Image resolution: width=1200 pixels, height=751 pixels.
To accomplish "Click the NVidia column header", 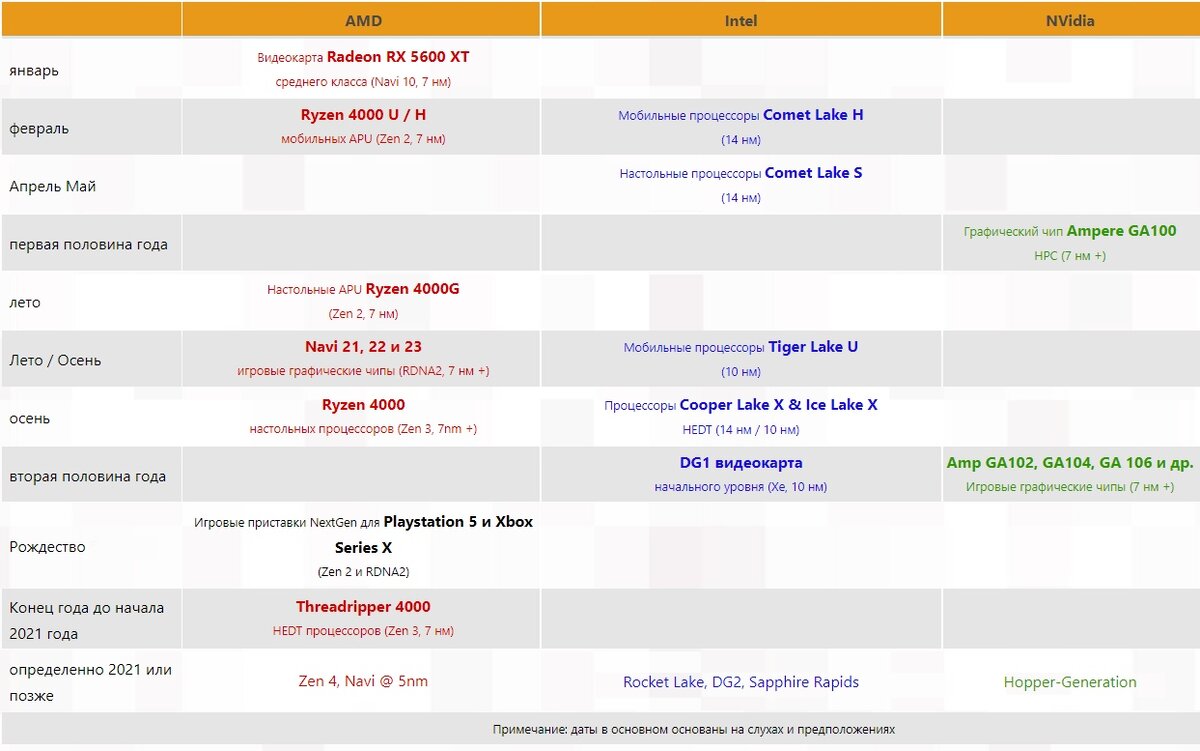I will [x=1071, y=20].
